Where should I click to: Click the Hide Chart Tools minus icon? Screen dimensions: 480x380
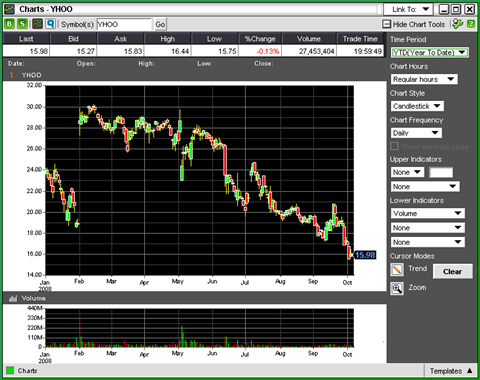pos(386,24)
